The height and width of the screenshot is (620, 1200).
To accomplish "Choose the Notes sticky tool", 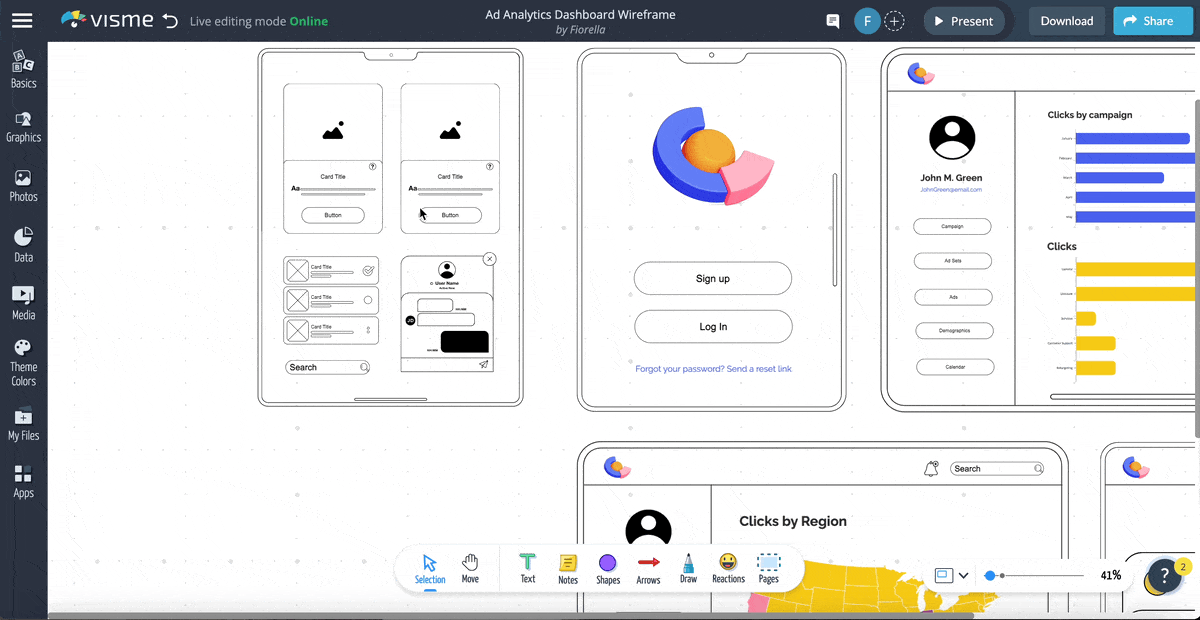I will [x=568, y=567].
